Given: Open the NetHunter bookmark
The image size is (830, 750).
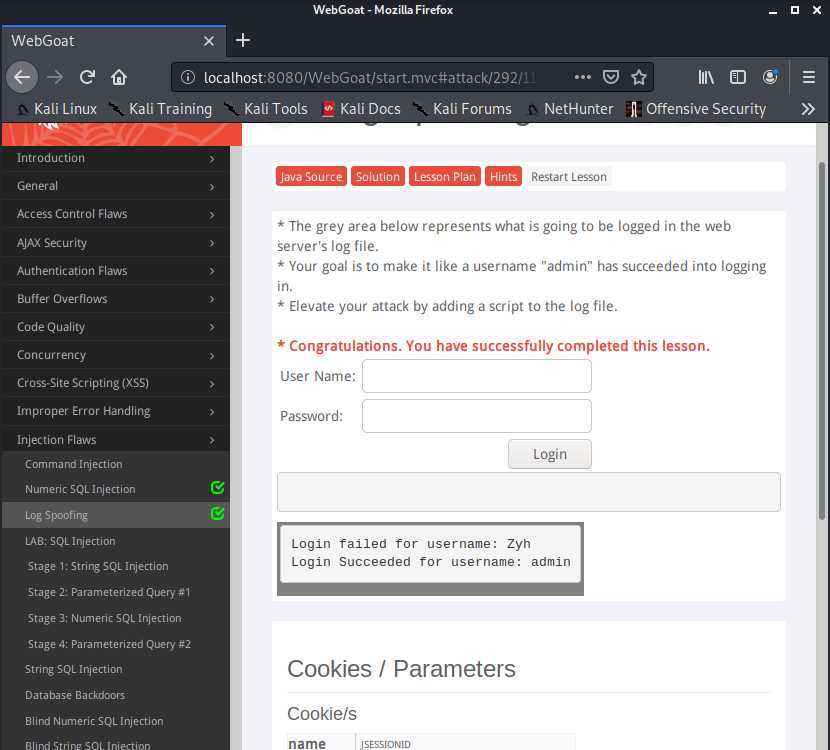Looking at the screenshot, I should [x=570, y=109].
